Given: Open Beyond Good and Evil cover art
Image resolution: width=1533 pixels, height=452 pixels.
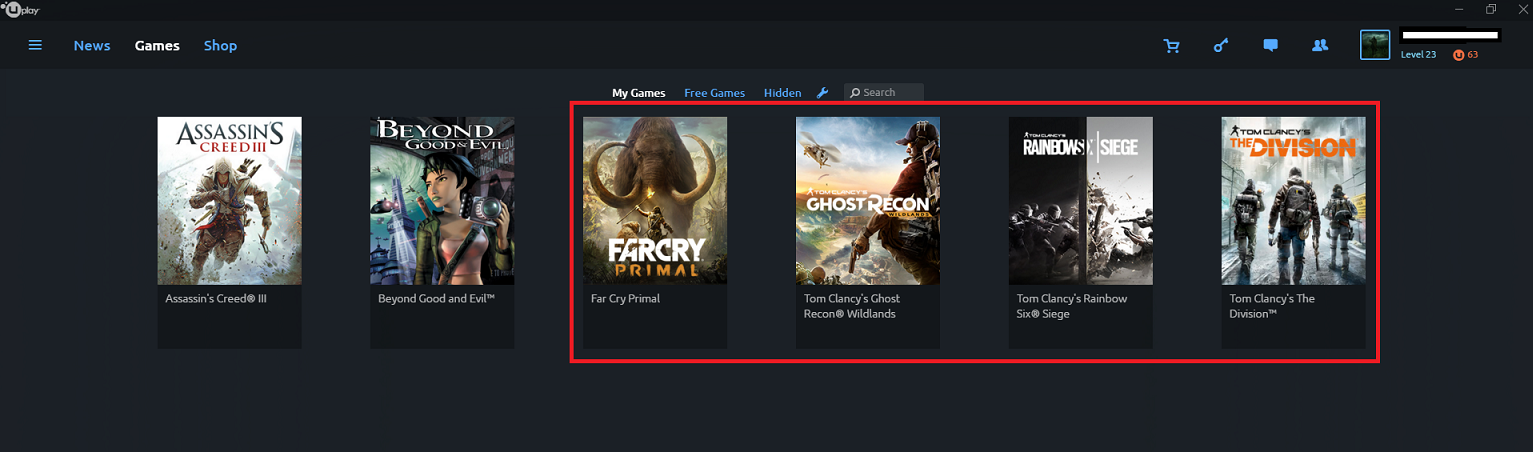Looking at the screenshot, I should 442,201.
